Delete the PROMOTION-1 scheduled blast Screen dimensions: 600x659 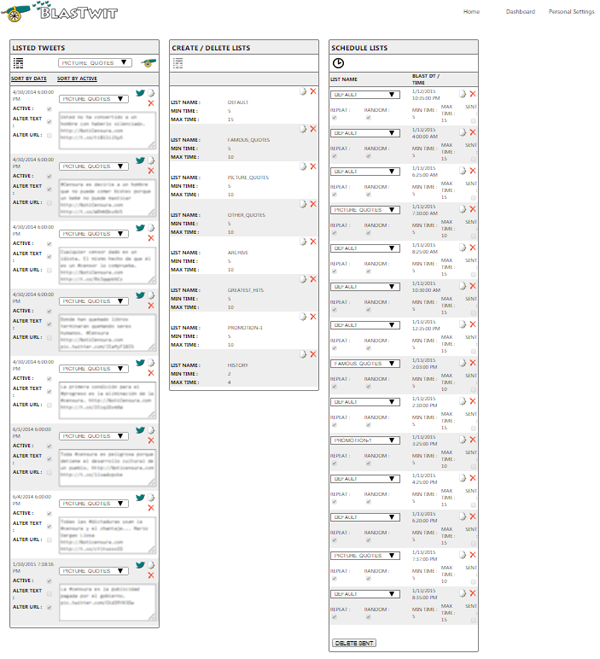click(x=473, y=440)
